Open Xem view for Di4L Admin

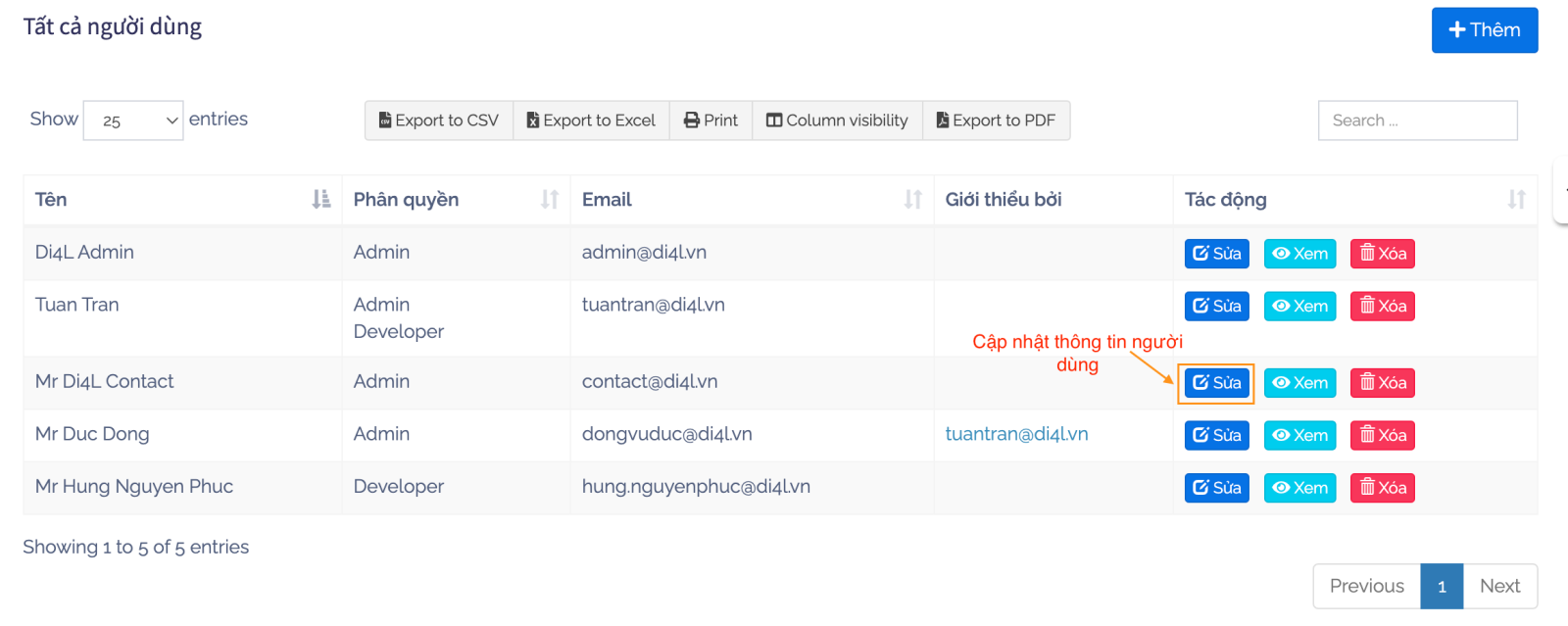[x=1299, y=254]
